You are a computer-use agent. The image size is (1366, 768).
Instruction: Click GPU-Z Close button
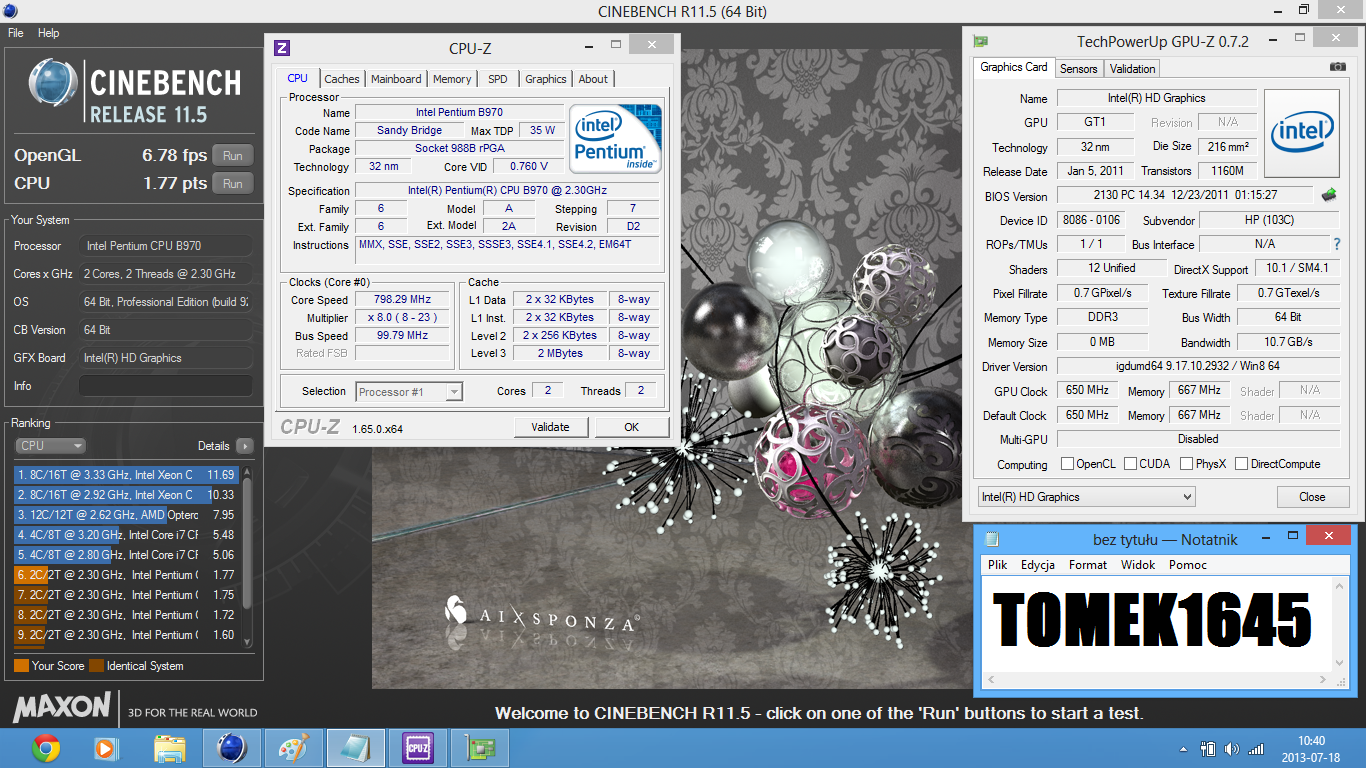pyautogui.click(x=1312, y=497)
